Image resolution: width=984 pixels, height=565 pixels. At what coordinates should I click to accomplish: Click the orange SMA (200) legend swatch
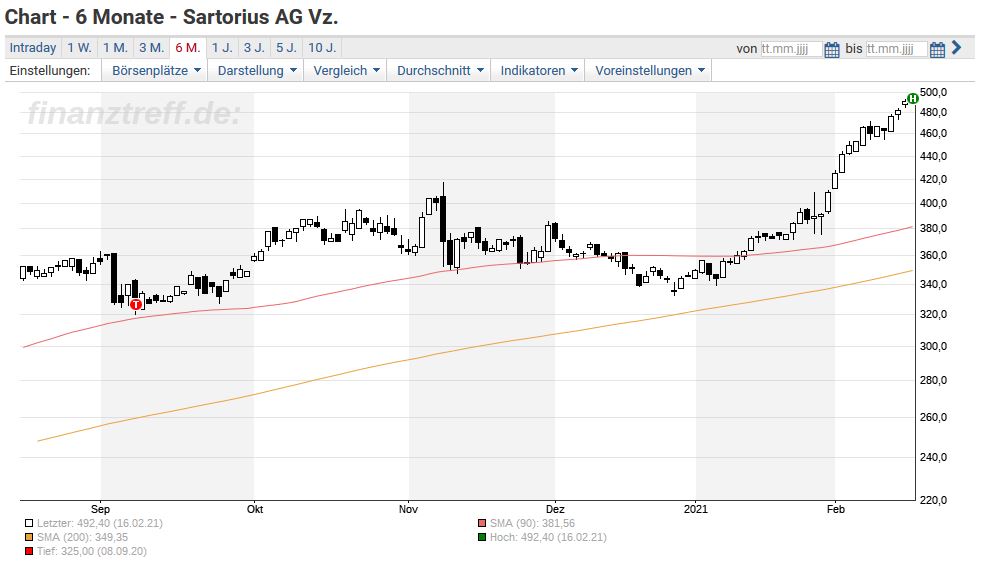tap(29, 537)
